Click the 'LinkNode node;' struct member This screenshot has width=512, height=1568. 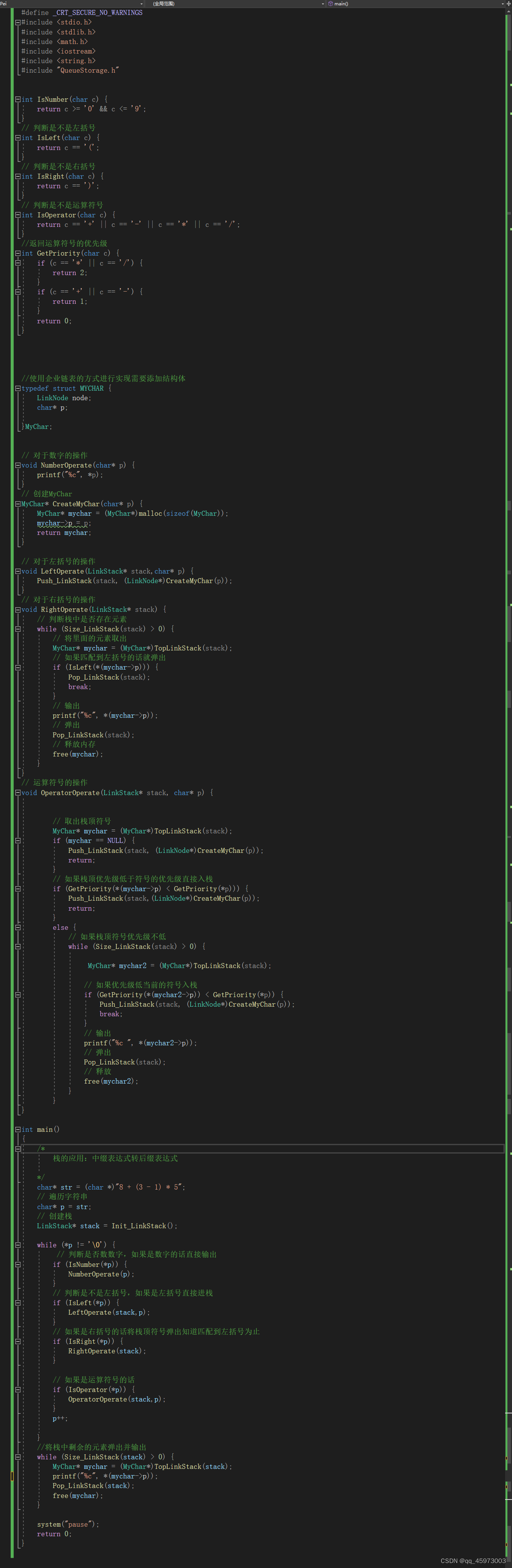(64, 398)
